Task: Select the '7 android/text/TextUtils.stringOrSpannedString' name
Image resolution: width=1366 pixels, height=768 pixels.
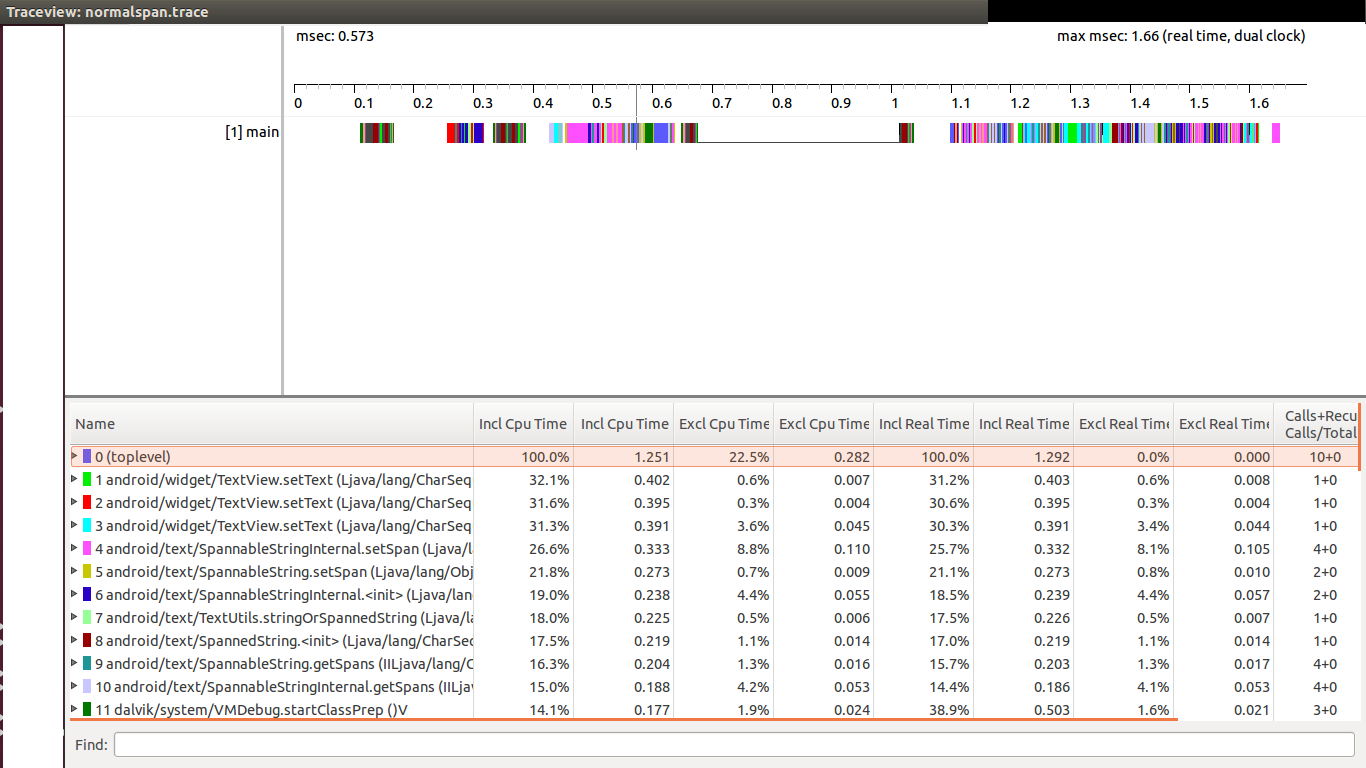Action: click(283, 618)
